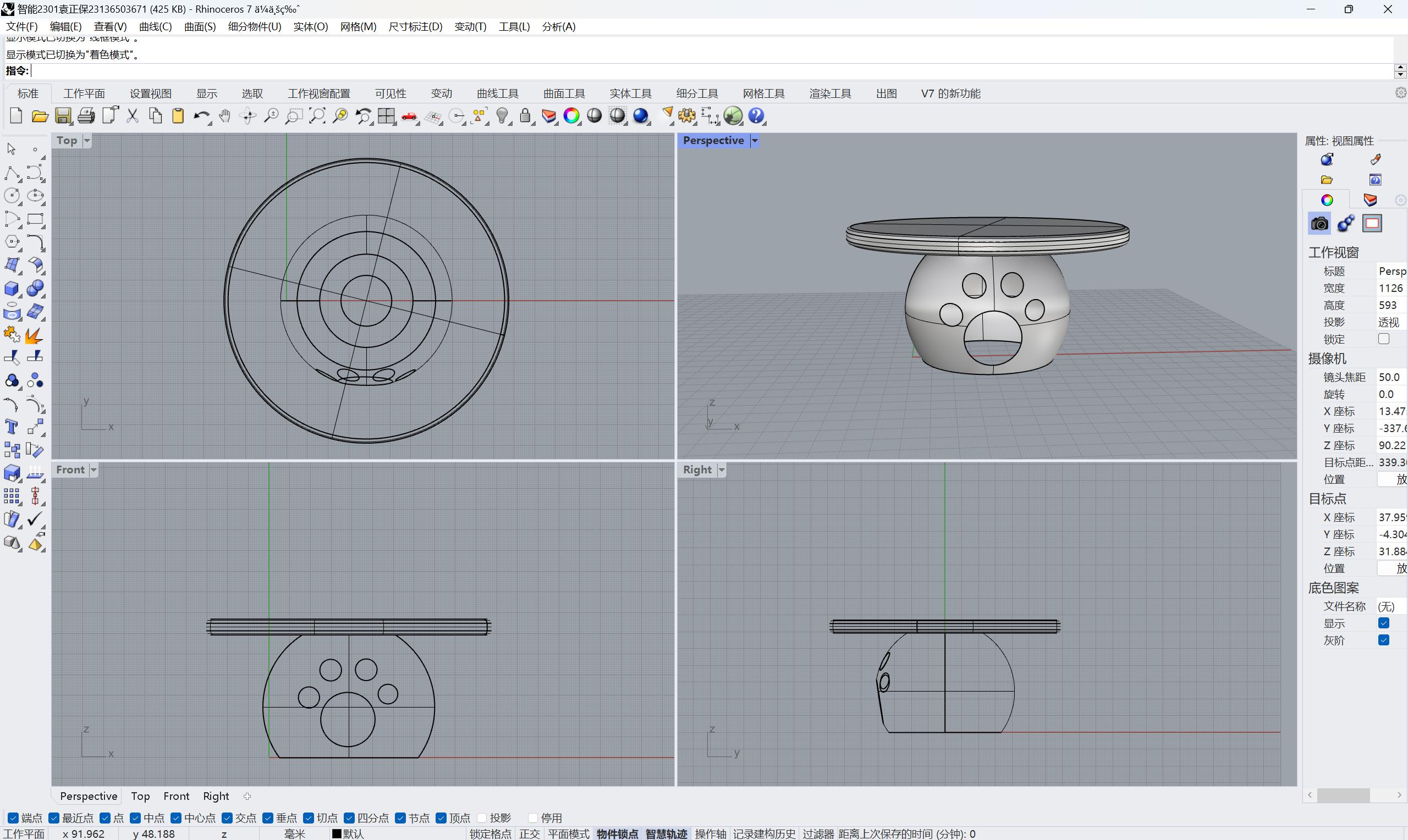Image resolution: width=1408 pixels, height=840 pixels.
Task: Click the New file icon
Action: [x=16, y=116]
